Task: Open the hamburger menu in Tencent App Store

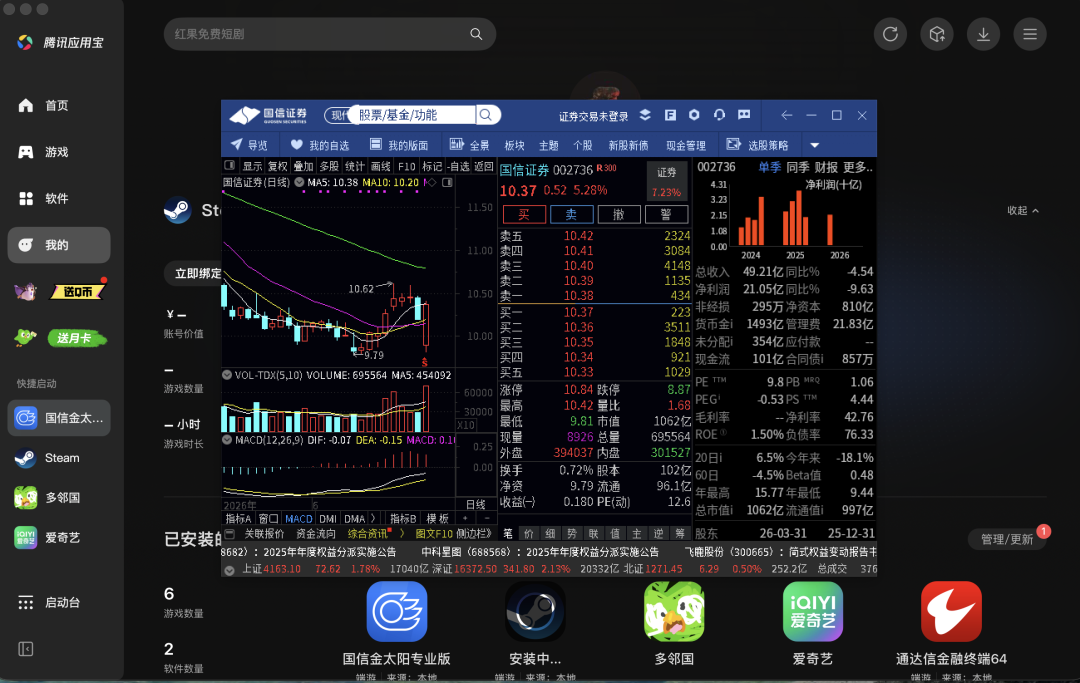Action: (1030, 34)
